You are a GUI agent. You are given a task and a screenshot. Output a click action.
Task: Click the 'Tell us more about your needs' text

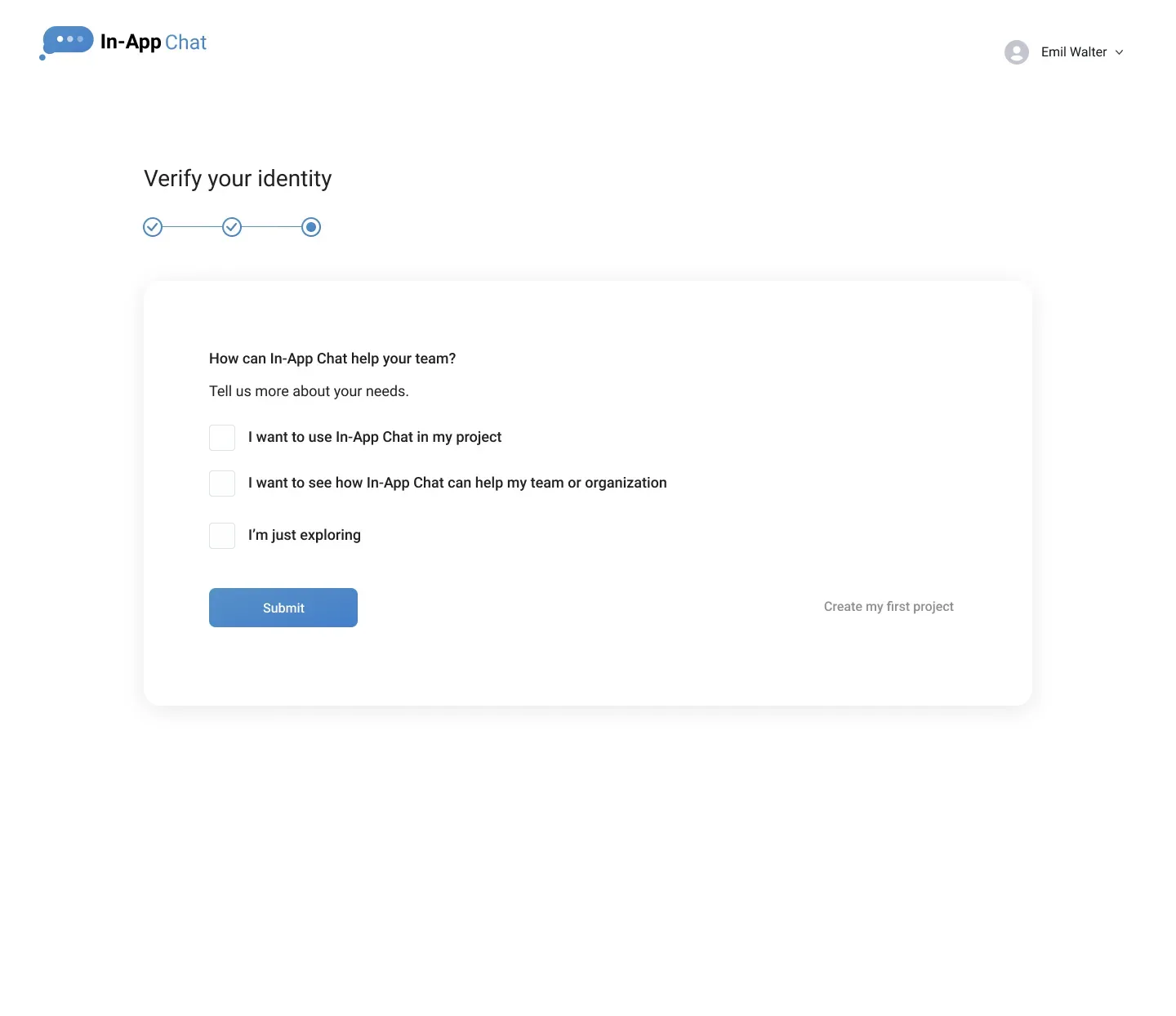(x=309, y=391)
